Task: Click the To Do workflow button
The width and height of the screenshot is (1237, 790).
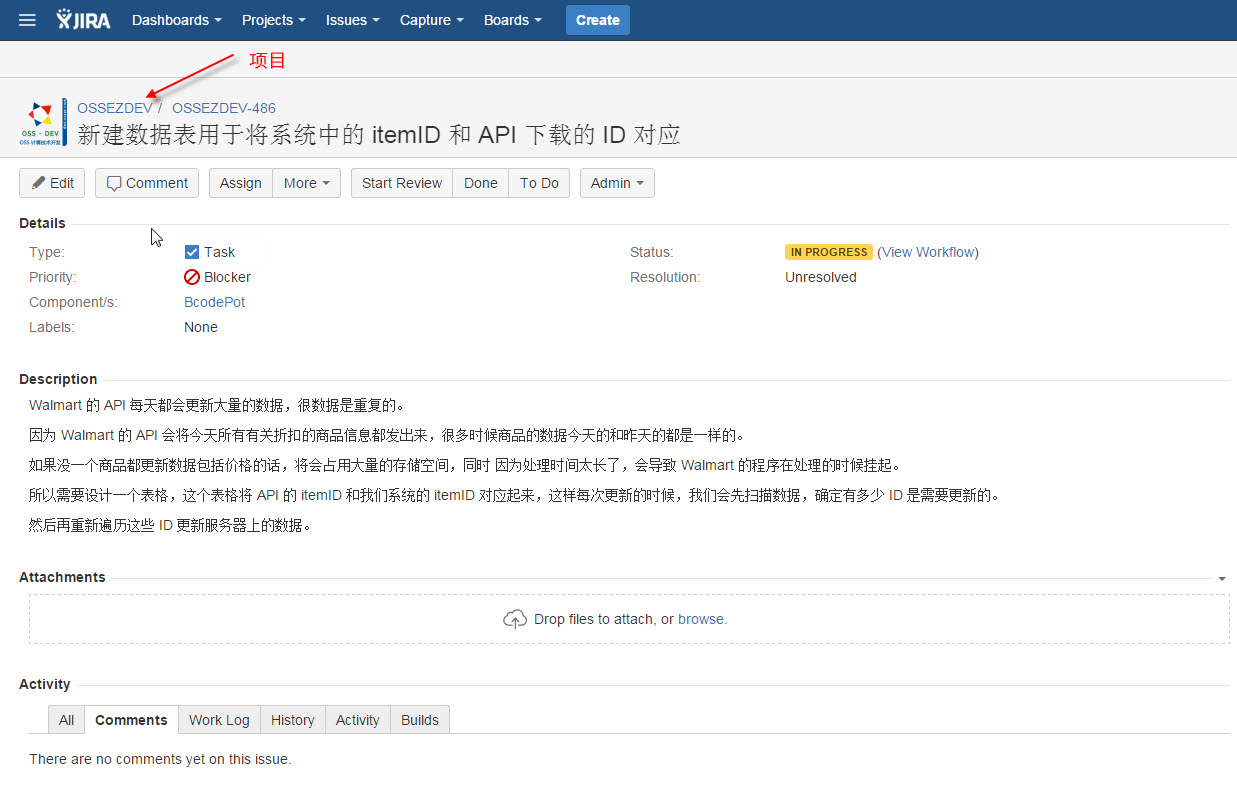Action: (x=539, y=183)
